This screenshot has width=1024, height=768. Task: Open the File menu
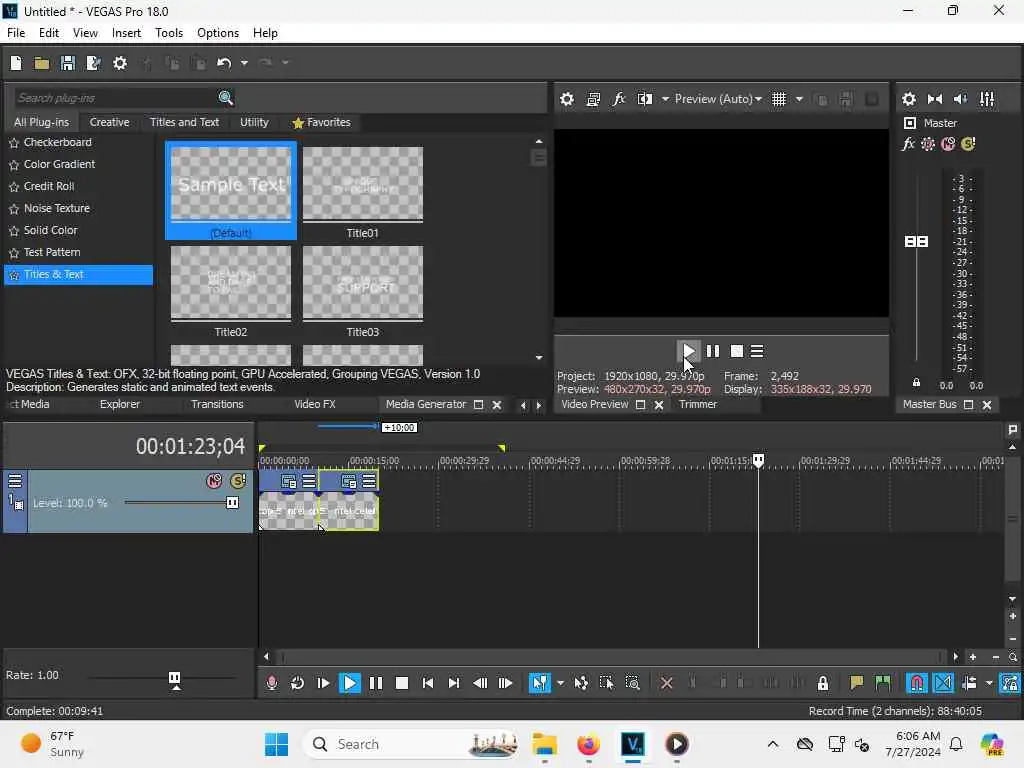(16, 33)
